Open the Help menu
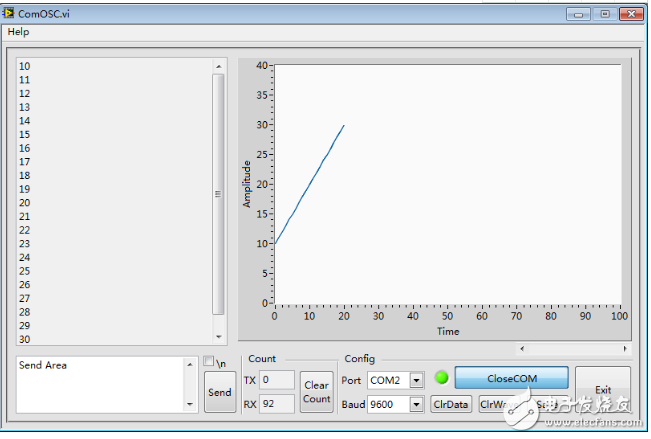 pyautogui.click(x=19, y=32)
